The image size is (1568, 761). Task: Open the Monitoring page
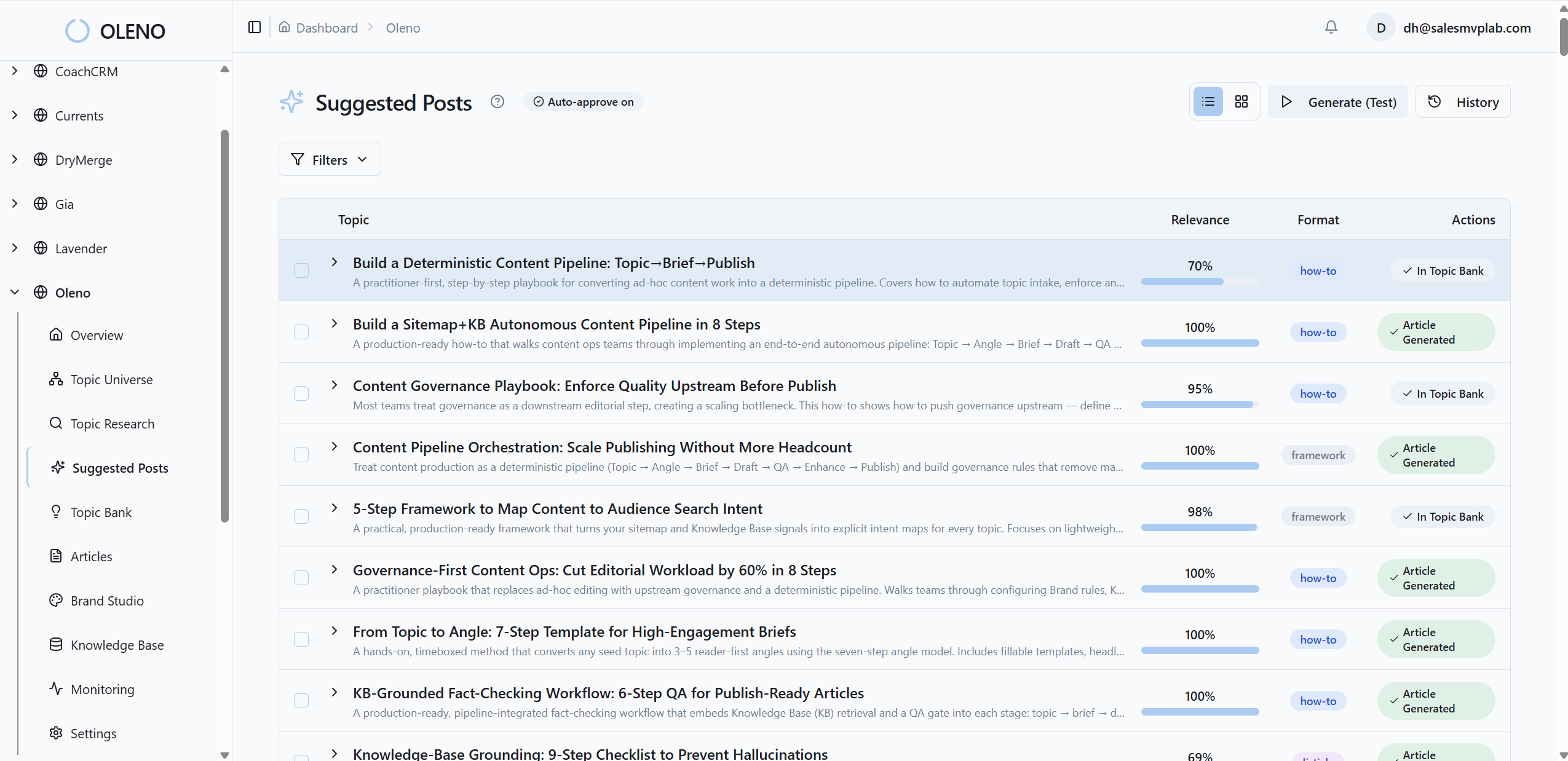tap(101, 689)
